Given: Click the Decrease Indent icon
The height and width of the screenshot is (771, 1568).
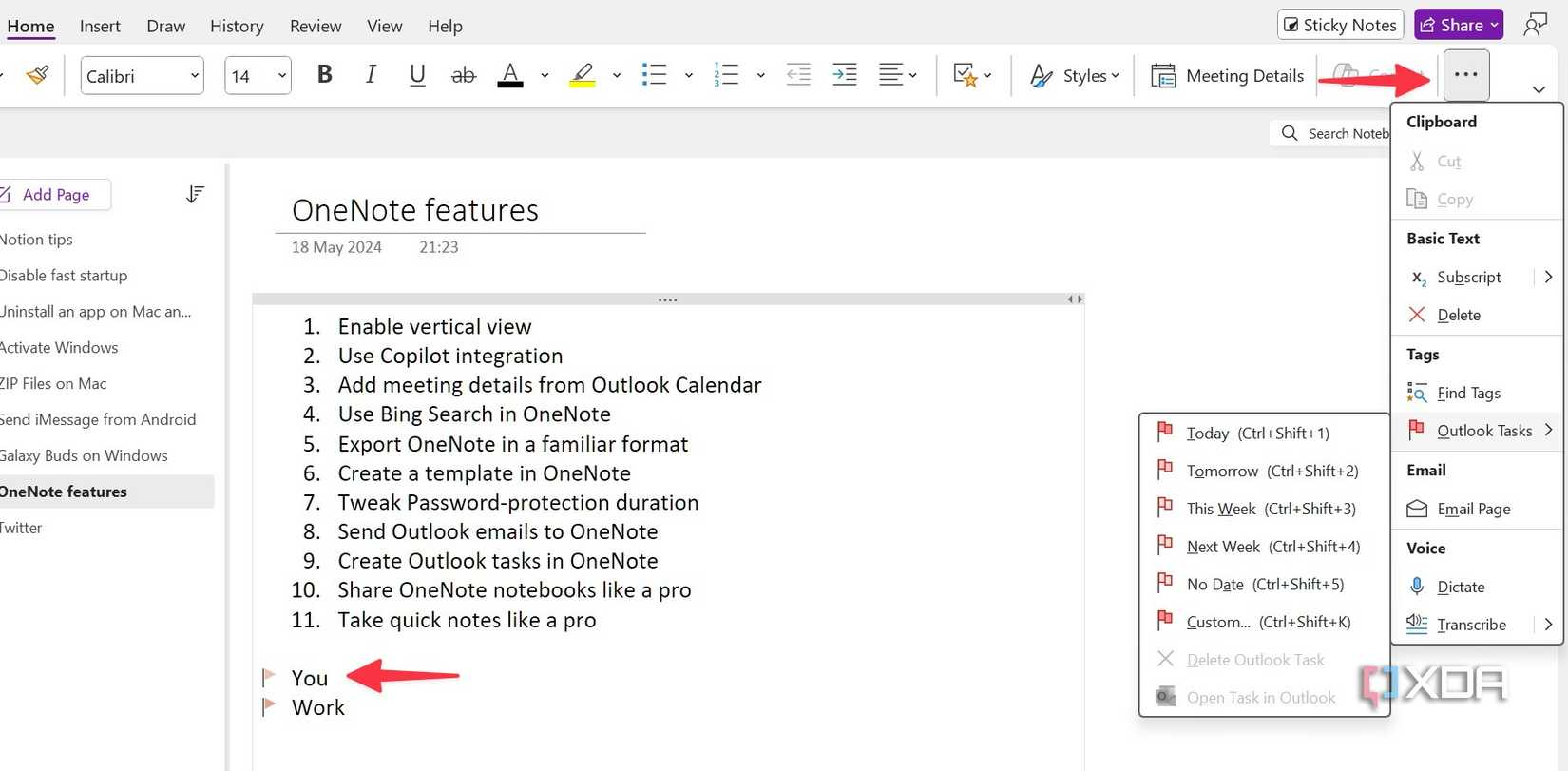Looking at the screenshot, I should pyautogui.click(x=798, y=75).
